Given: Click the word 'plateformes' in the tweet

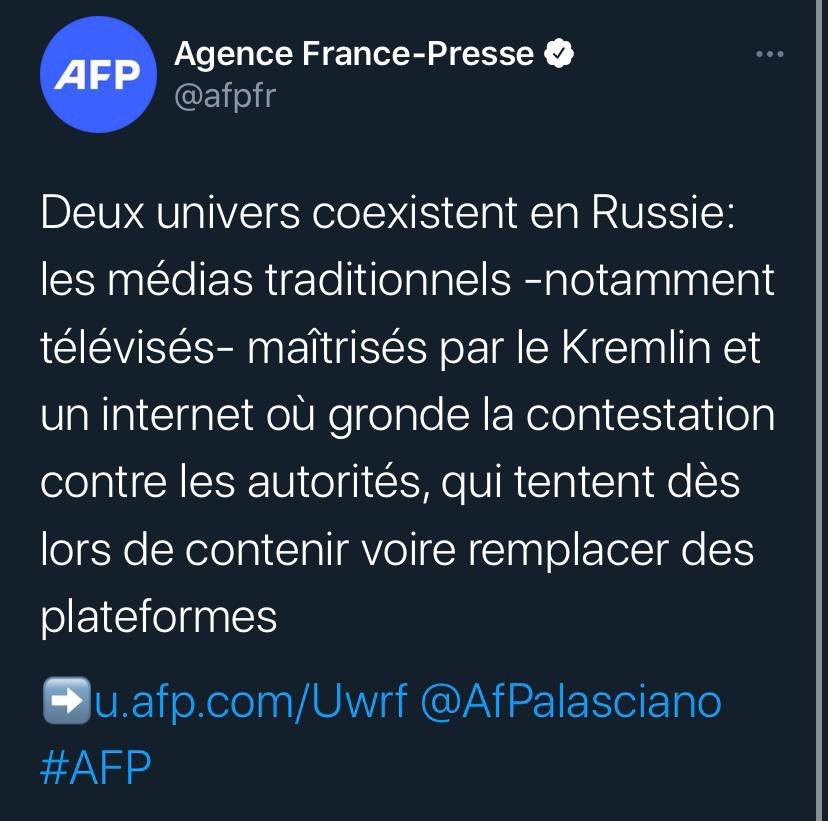Looking at the screenshot, I should pyautogui.click(x=158, y=617).
